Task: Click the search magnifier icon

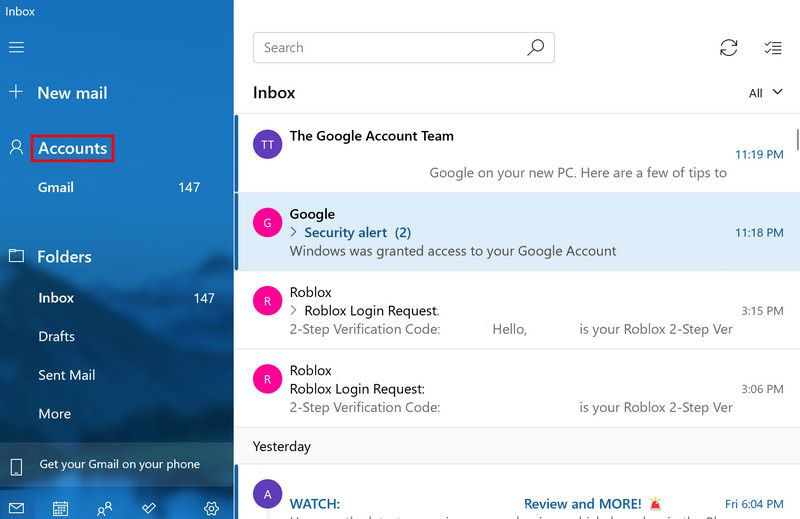Action: click(535, 47)
